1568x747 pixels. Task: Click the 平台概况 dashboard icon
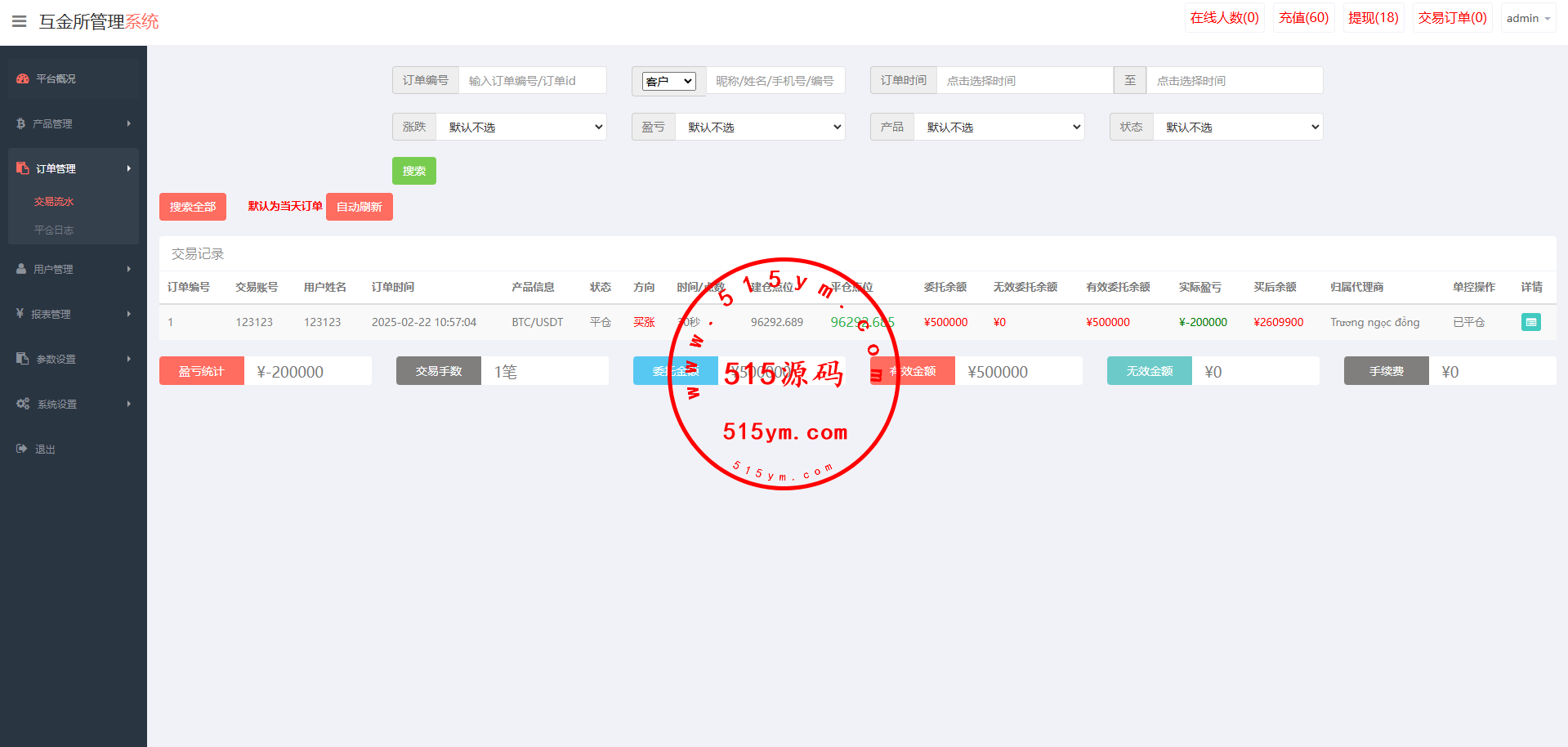click(23, 79)
